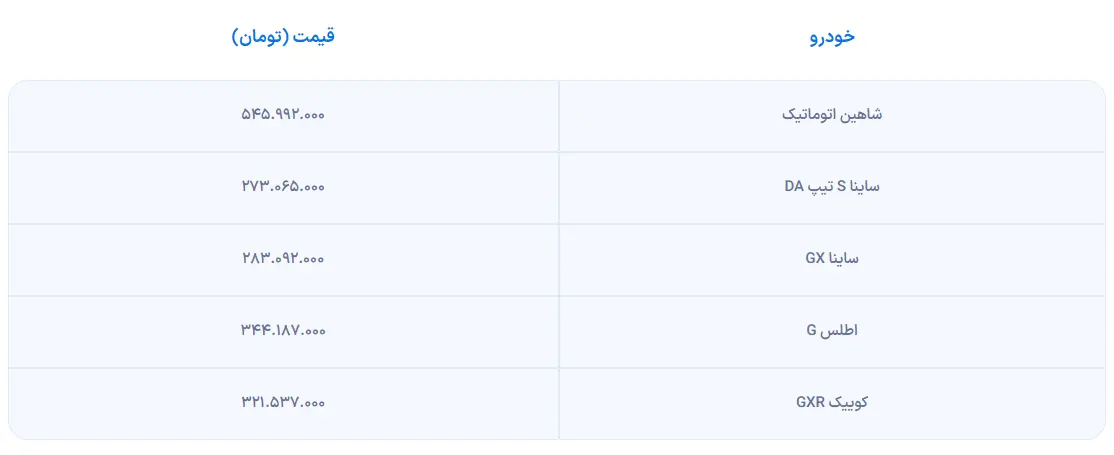
Task: Select the اطلس G car name cell
Action: pyautogui.click(x=832, y=331)
